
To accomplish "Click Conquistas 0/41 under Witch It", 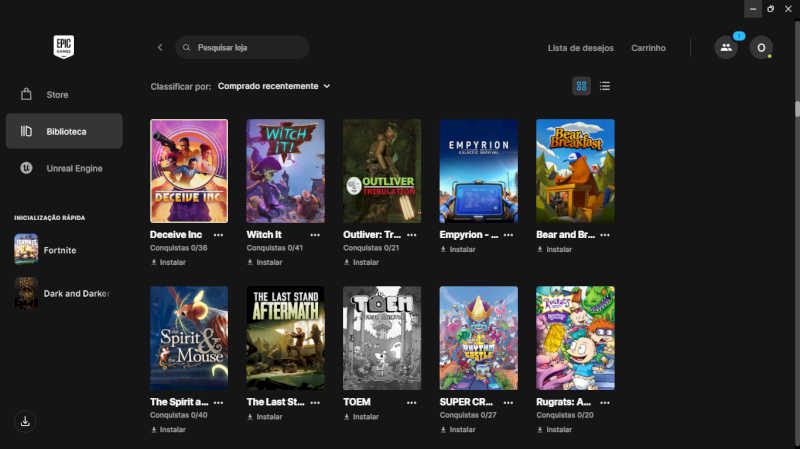I will tap(274, 248).
